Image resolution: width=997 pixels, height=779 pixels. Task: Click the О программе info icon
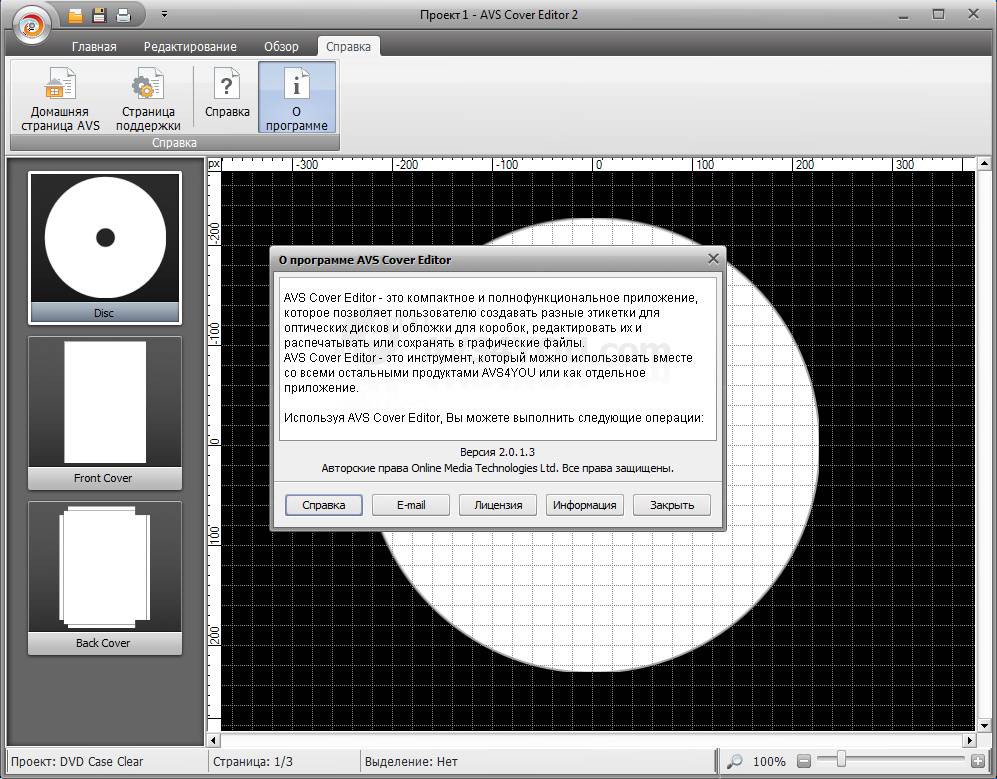[x=297, y=100]
